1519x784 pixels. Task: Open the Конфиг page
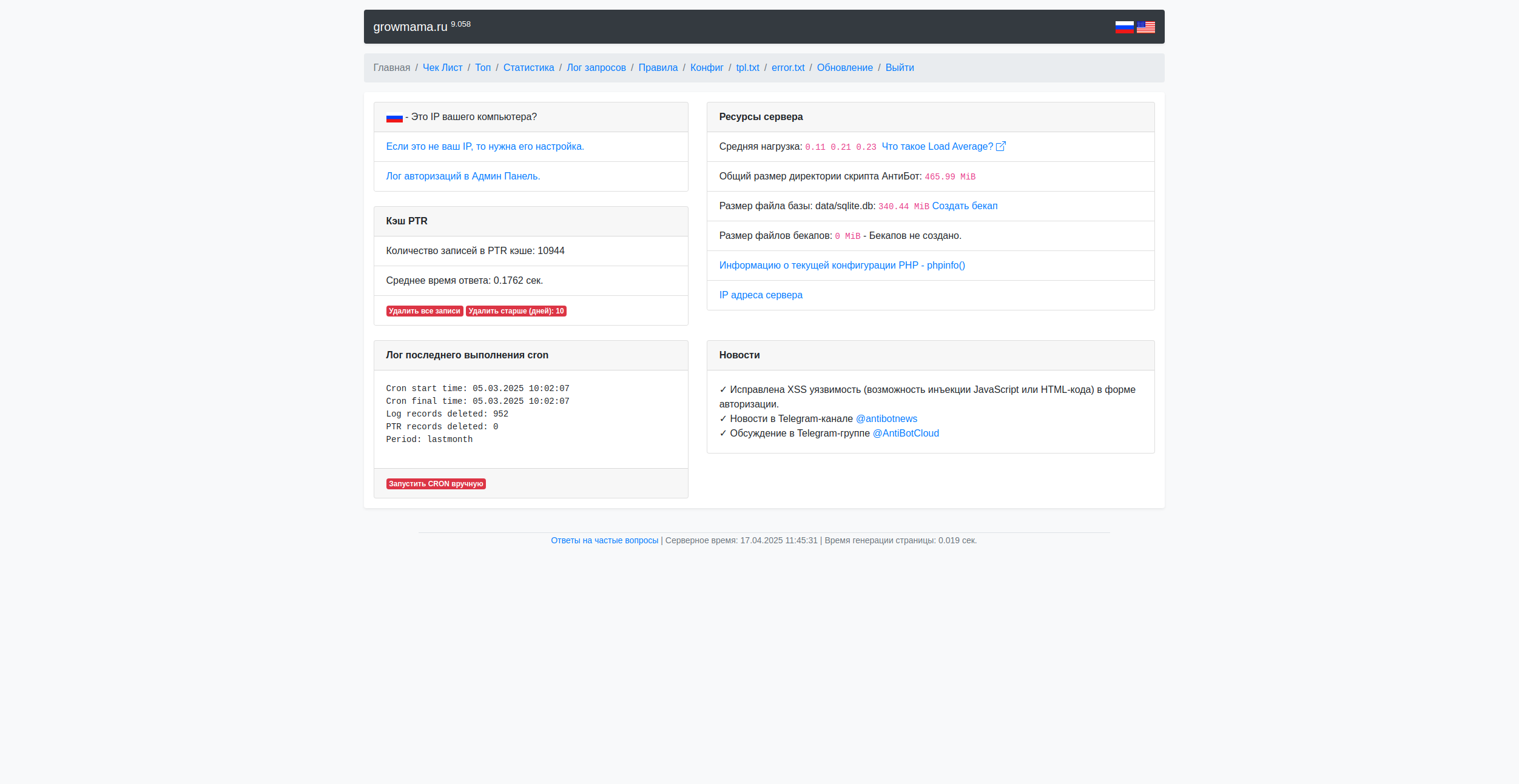tap(706, 68)
